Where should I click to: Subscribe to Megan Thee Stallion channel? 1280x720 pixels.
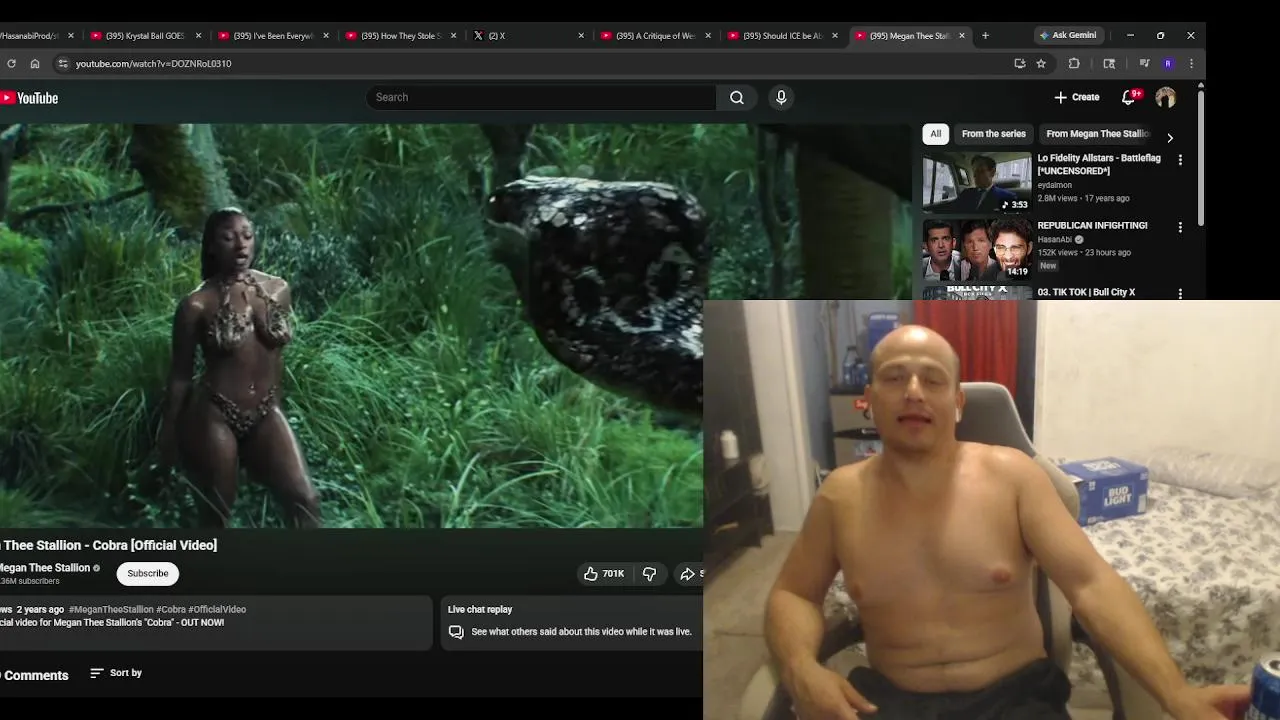click(x=148, y=573)
